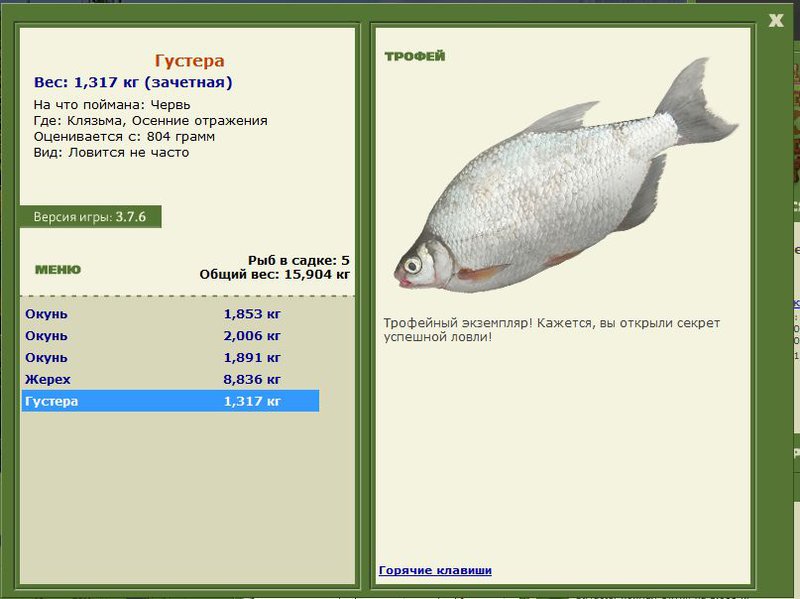Click the Где: Клязьма, Осенние отражения line
Screen dimensions: 800x599
pyautogui.click(x=151, y=120)
